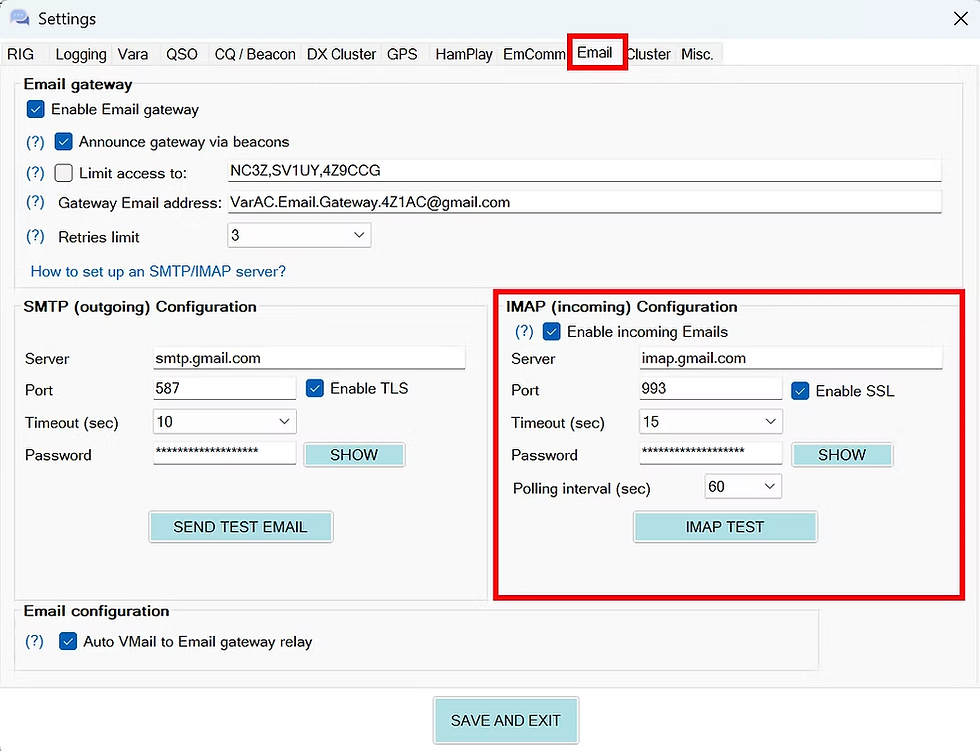This screenshot has height=751, width=980.
Task: Open the Cluster tab
Action: click(x=649, y=54)
